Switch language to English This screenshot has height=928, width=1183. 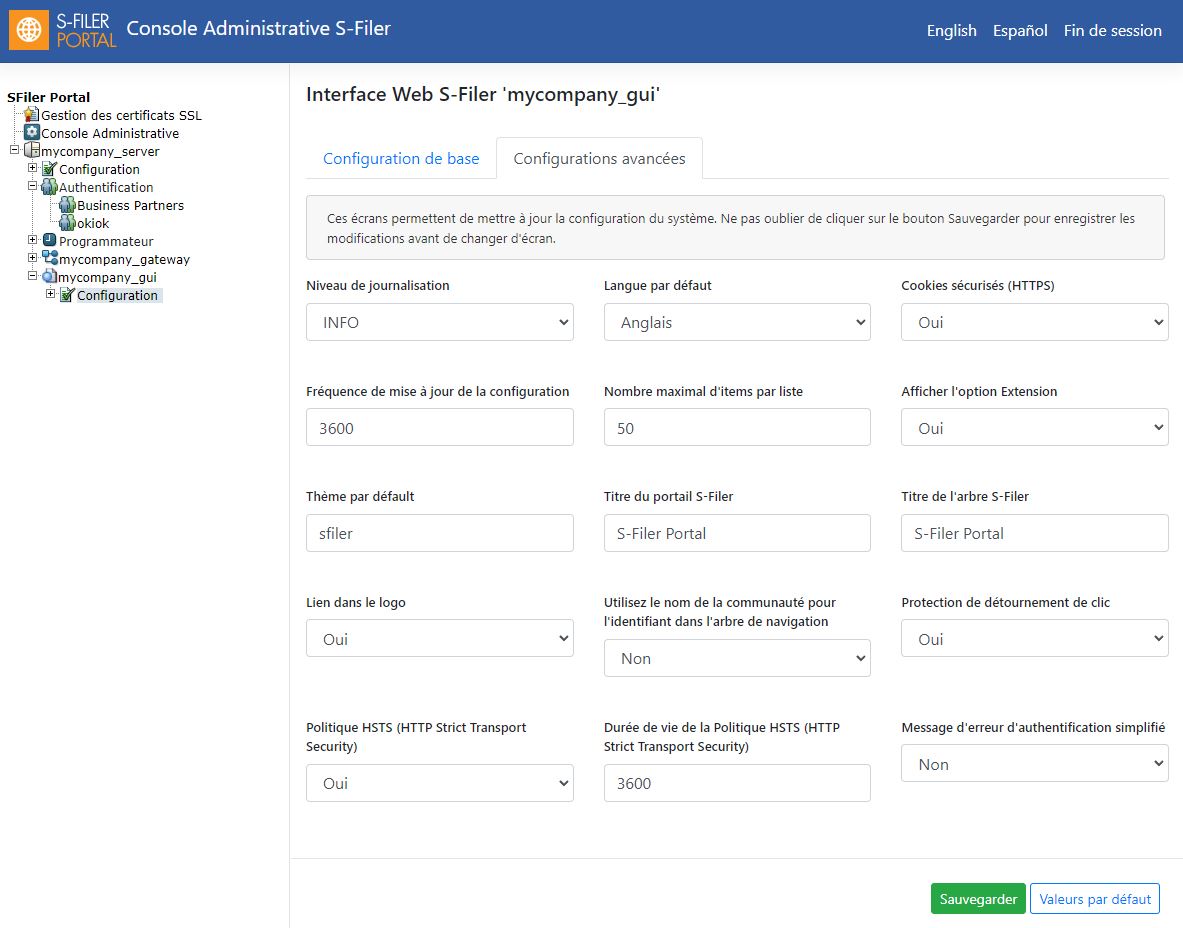(951, 31)
